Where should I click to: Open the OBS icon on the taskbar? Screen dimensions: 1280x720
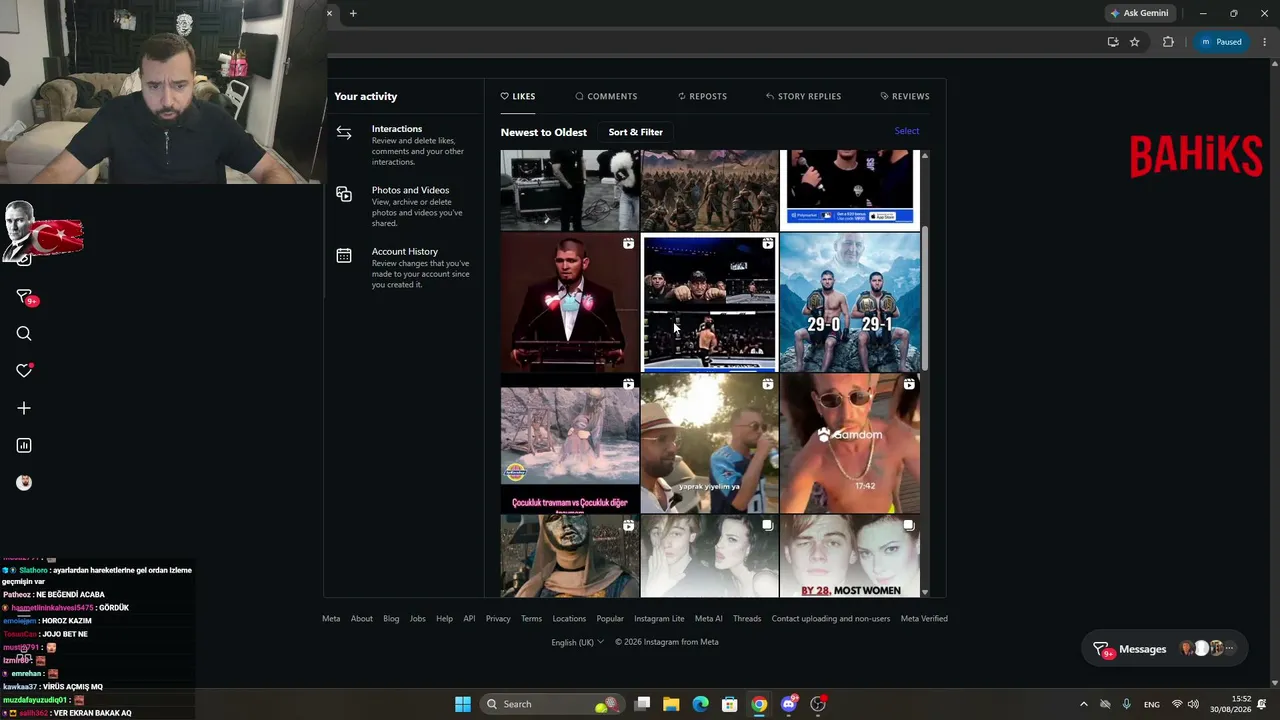coord(818,704)
